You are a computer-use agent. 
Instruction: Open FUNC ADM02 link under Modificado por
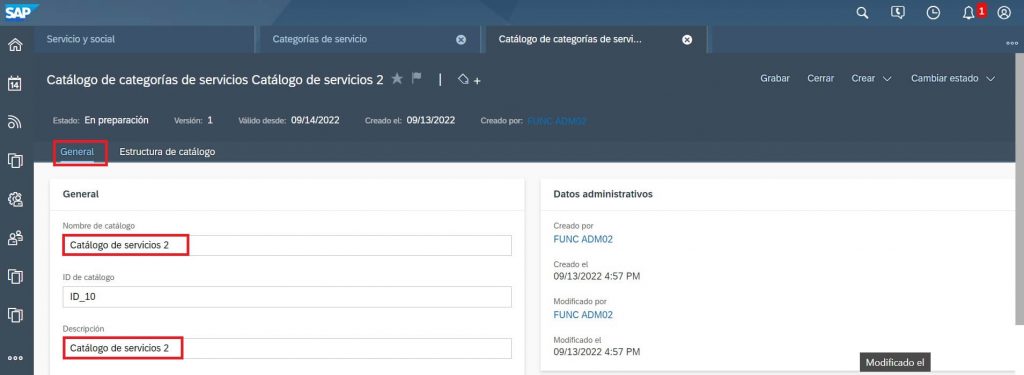[583, 315]
